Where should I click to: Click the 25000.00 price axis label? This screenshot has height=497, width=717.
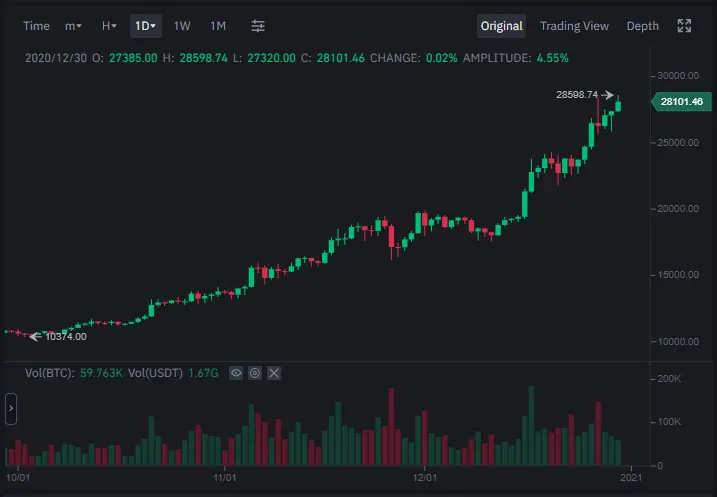tap(678, 143)
